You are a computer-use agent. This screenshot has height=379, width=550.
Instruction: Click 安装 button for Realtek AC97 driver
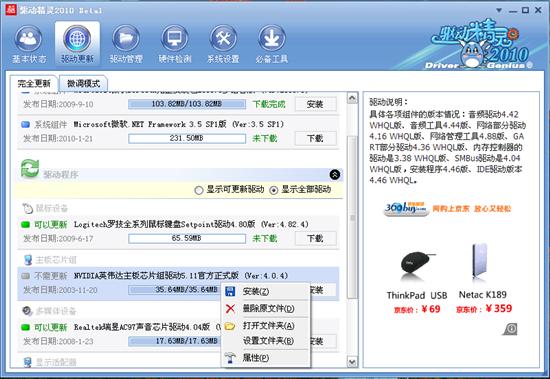[x=322, y=341]
